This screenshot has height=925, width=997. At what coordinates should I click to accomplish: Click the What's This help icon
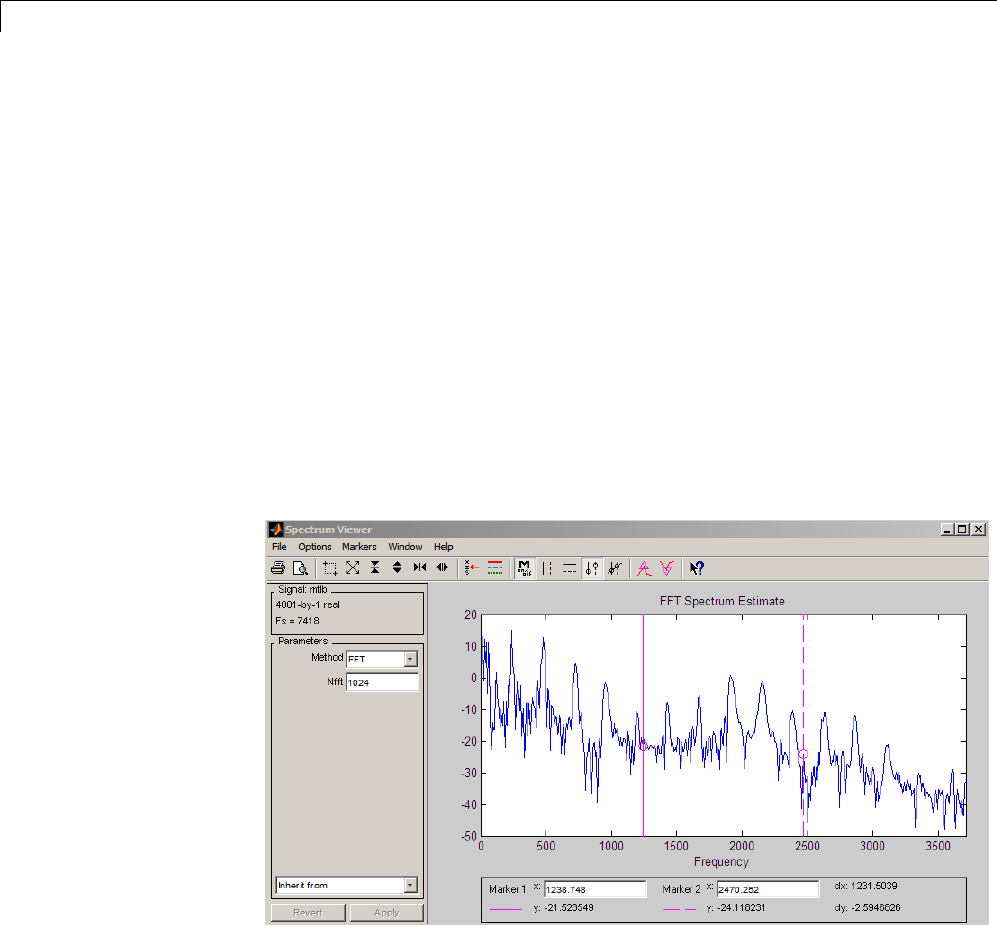(697, 568)
